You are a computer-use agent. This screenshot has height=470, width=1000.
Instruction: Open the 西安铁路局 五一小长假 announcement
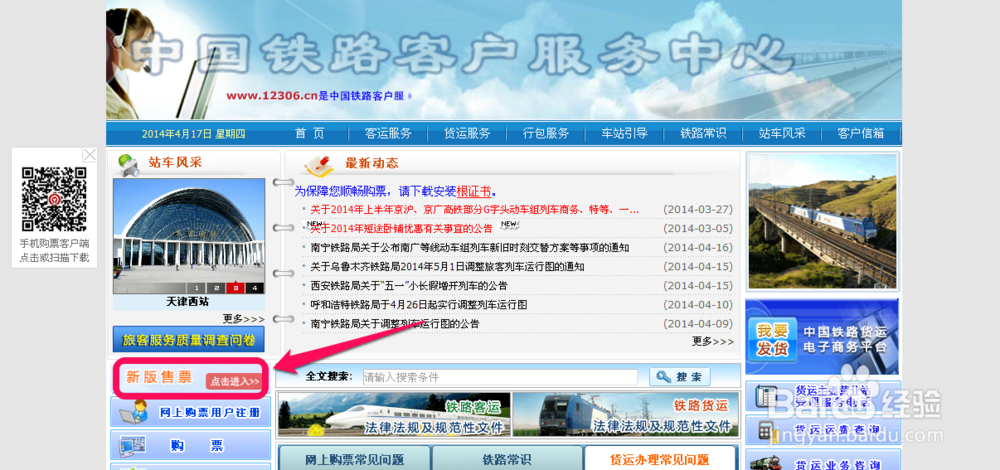(409, 286)
